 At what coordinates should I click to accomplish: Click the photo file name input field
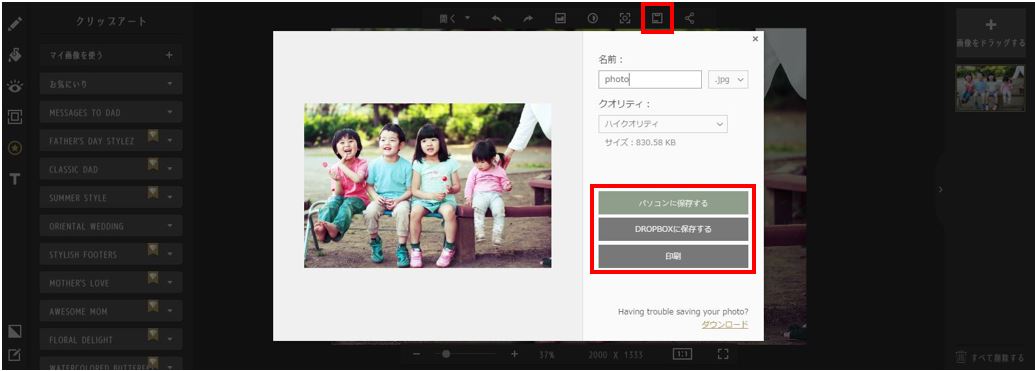[650, 80]
